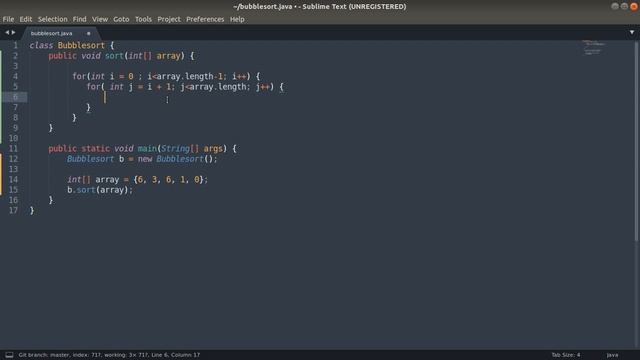Viewport: 640px width, 360px height.
Task: Click array values {6, 3, 6, 1, 0}
Action: (168, 180)
